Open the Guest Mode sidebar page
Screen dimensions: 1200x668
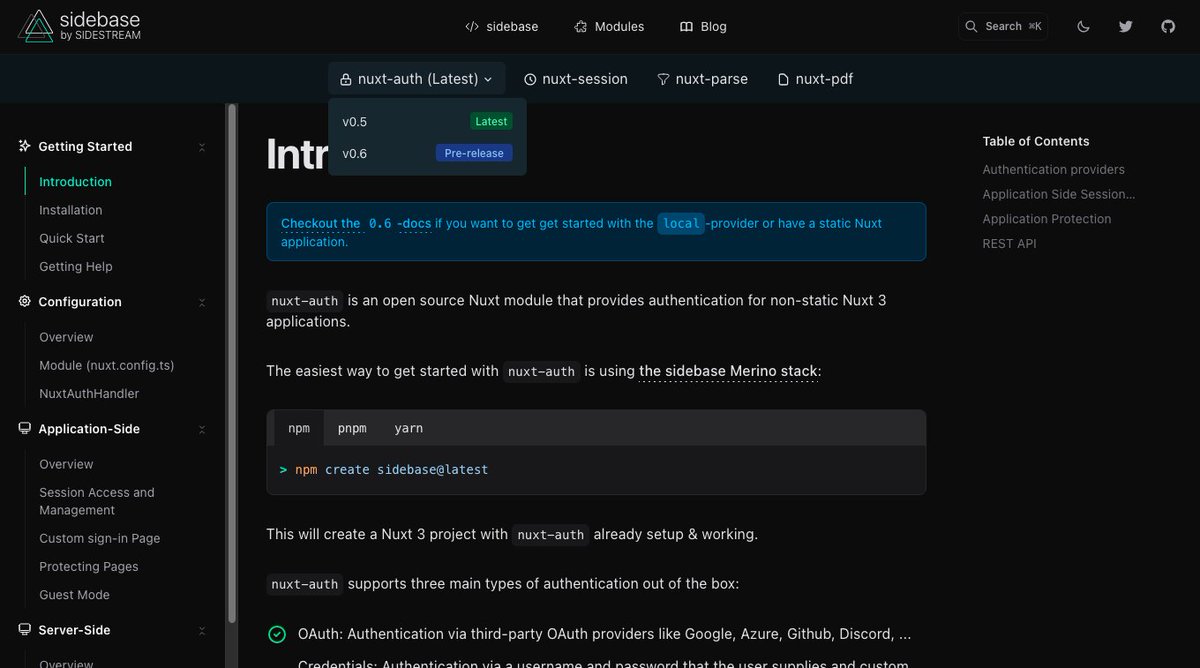[74, 594]
